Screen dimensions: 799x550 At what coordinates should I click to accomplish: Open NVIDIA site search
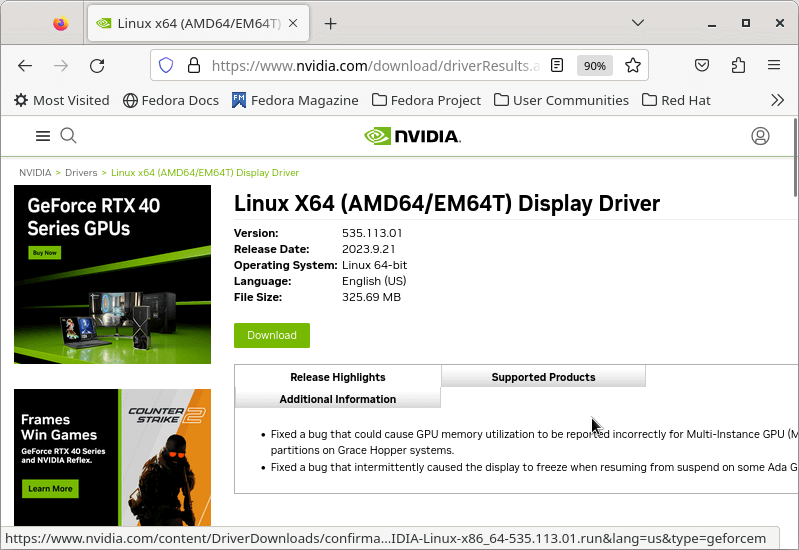point(68,136)
